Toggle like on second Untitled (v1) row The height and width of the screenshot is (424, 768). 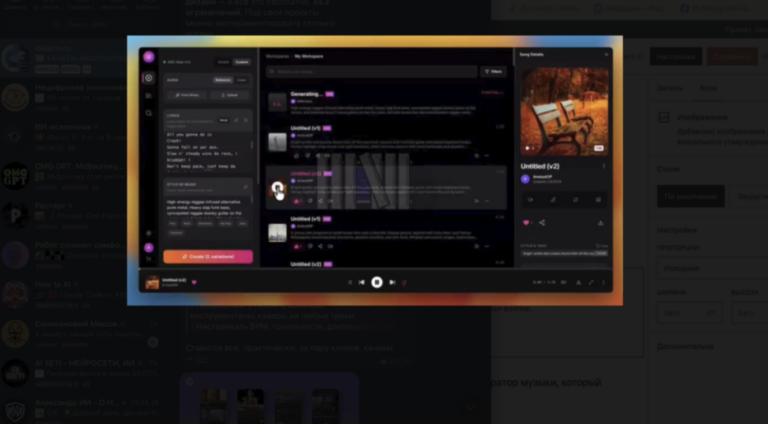pos(296,246)
